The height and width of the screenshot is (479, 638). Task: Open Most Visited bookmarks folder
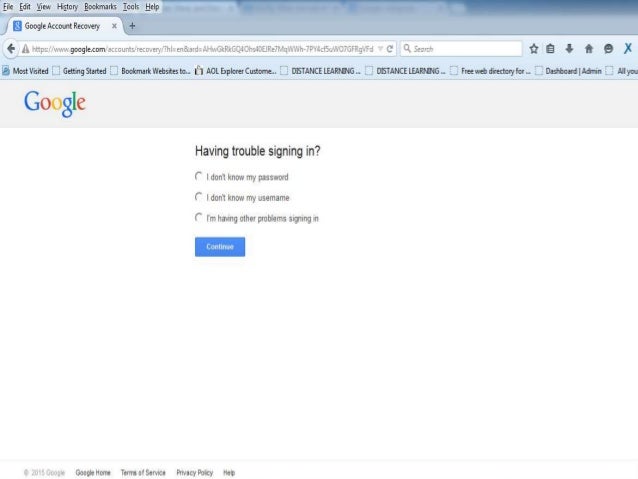tap(25, 71)
